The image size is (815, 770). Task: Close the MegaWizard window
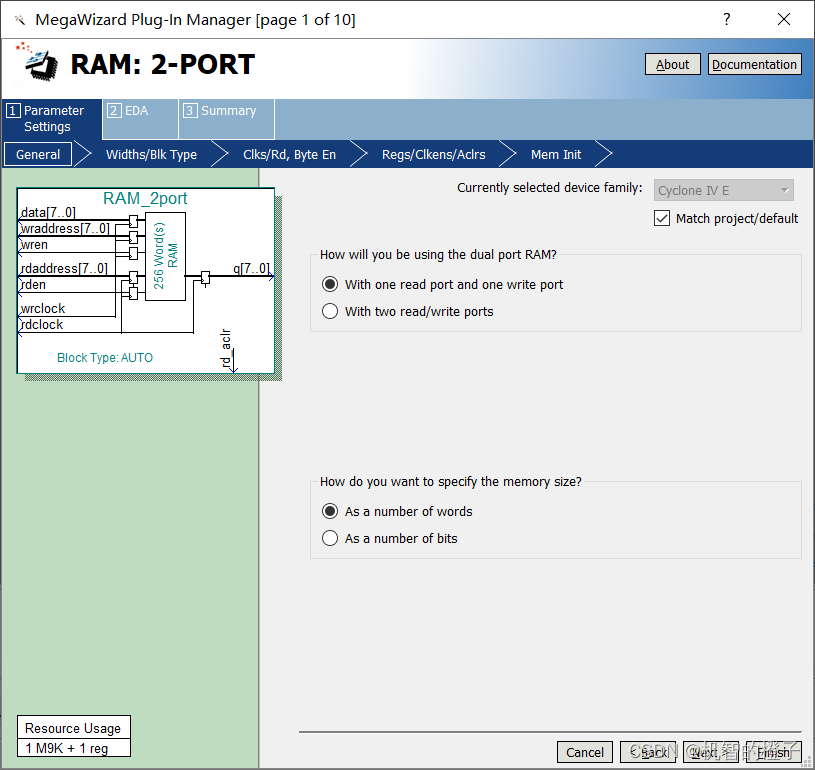pyautogui.click(x=784, y=19)
